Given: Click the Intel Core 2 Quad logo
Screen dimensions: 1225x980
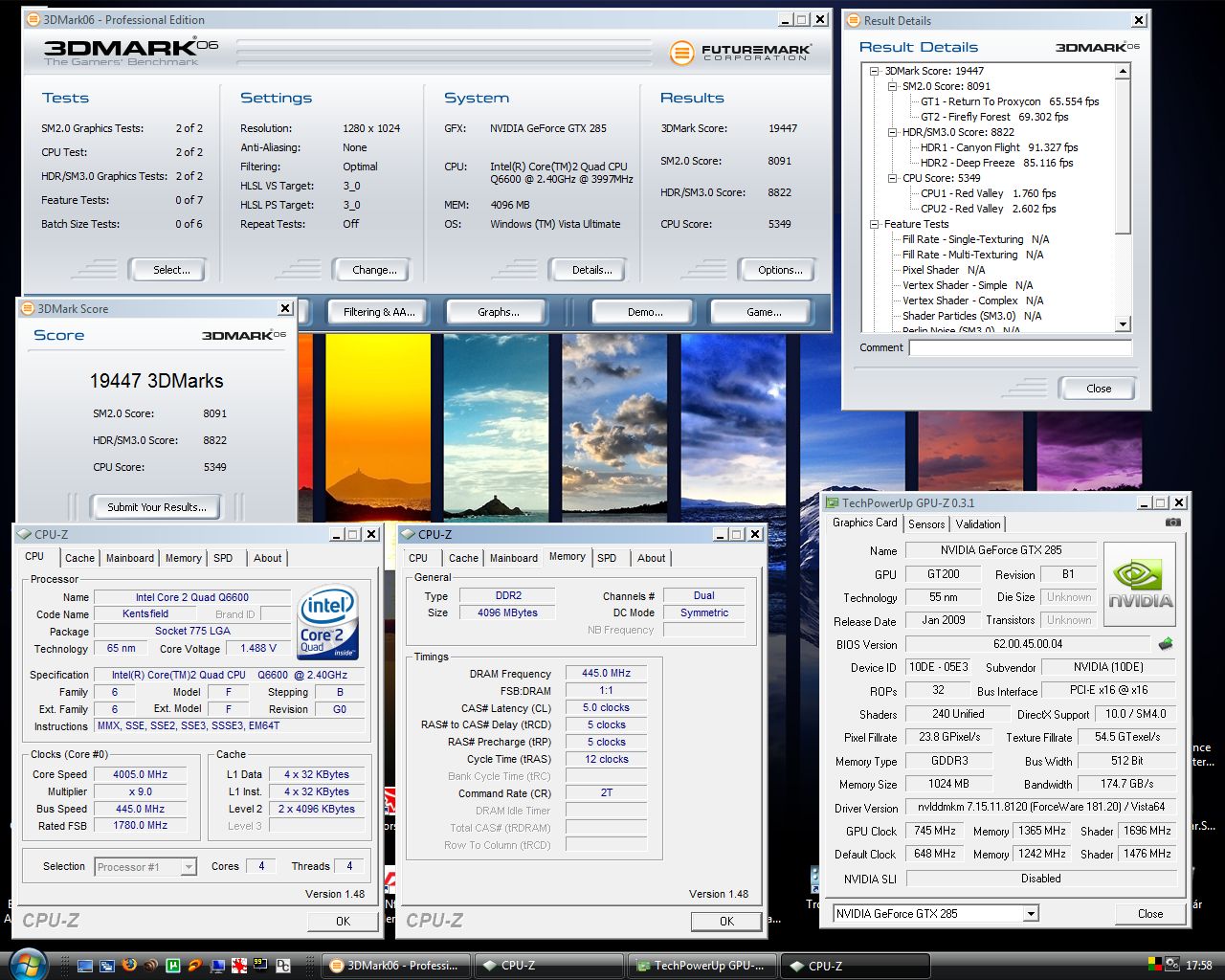Looking at the screenshot, I should coord(328,621).
